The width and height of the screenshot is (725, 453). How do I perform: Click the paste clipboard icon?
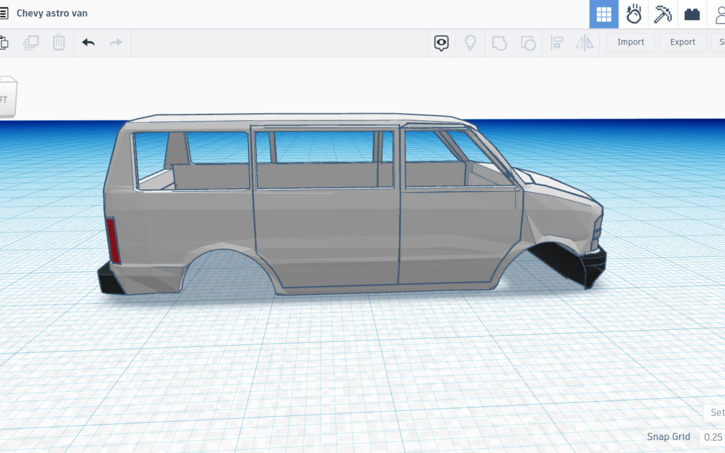coord(4,43)
